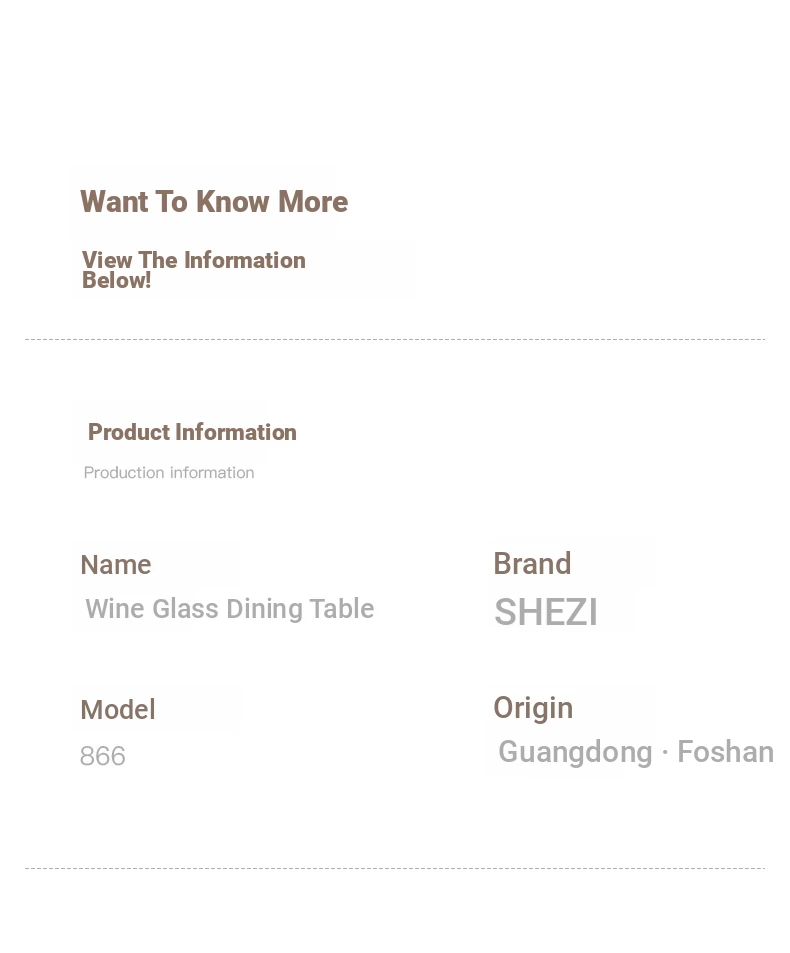Screen dimensions: 790x953
Task: Click the "Brand" field label
Action: point(532,563)
